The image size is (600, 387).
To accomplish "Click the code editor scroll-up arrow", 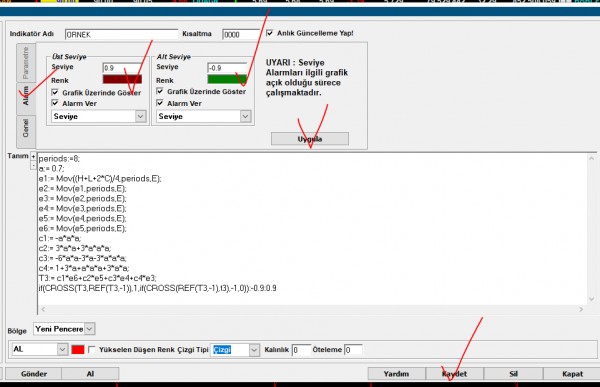I will pos(591,158).
